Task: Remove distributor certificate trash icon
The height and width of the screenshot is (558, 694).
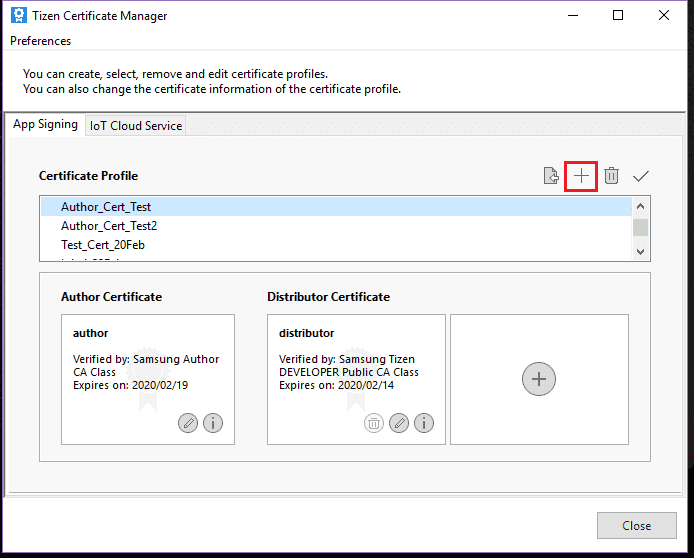Action: click(374, 423)
